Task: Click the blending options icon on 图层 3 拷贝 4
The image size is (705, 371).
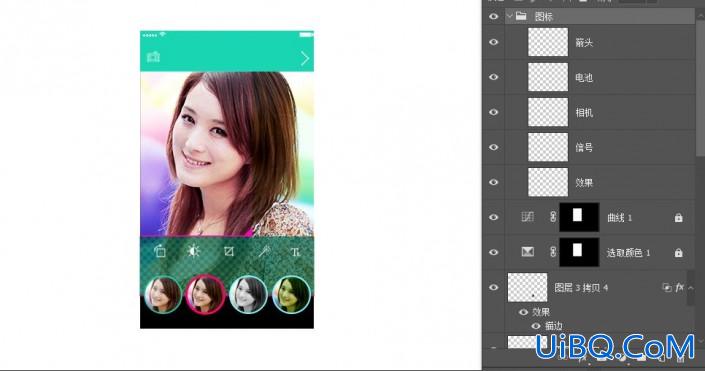Action: coord(667,287)
